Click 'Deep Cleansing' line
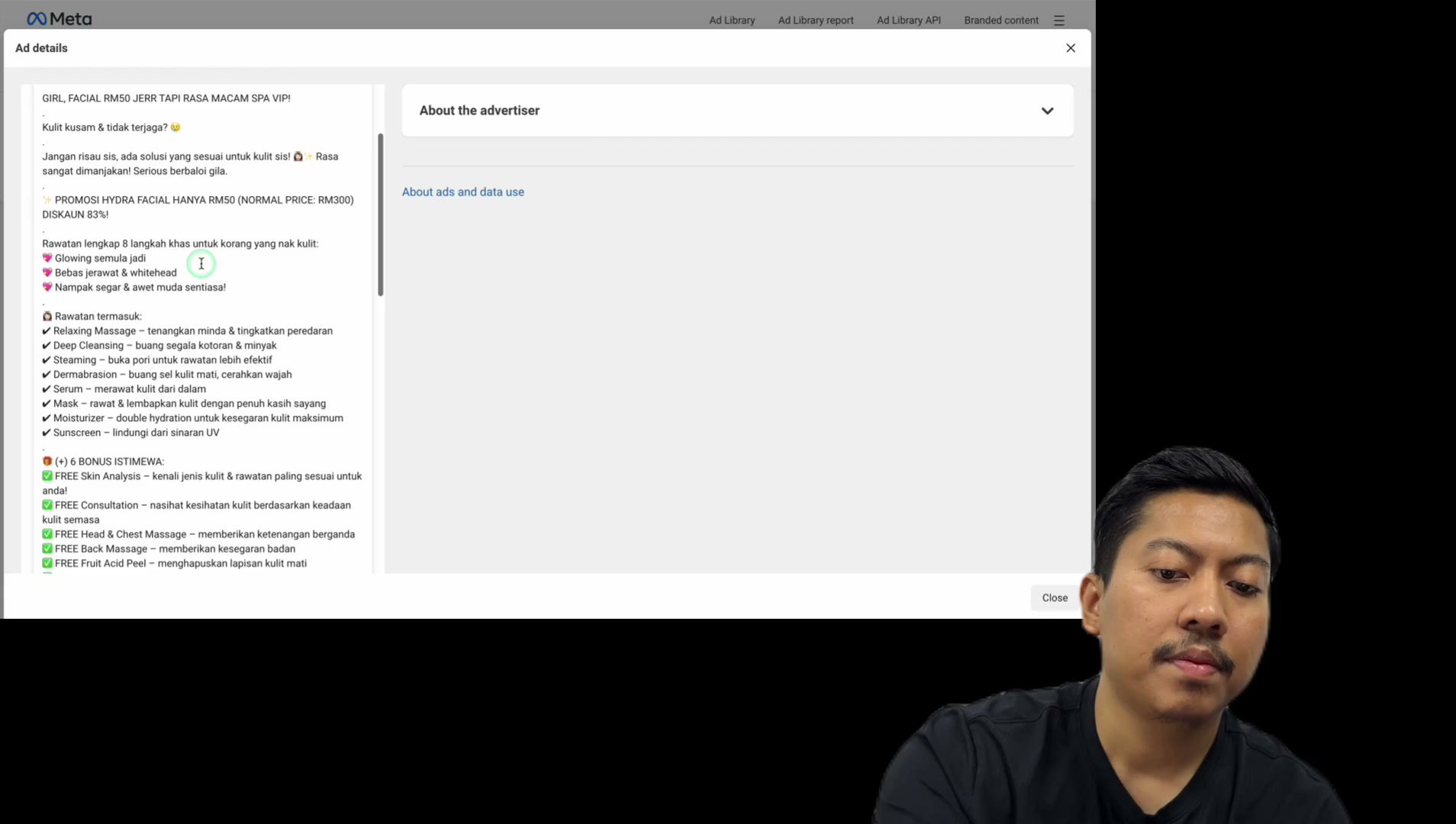 click(x=159, y=346)
